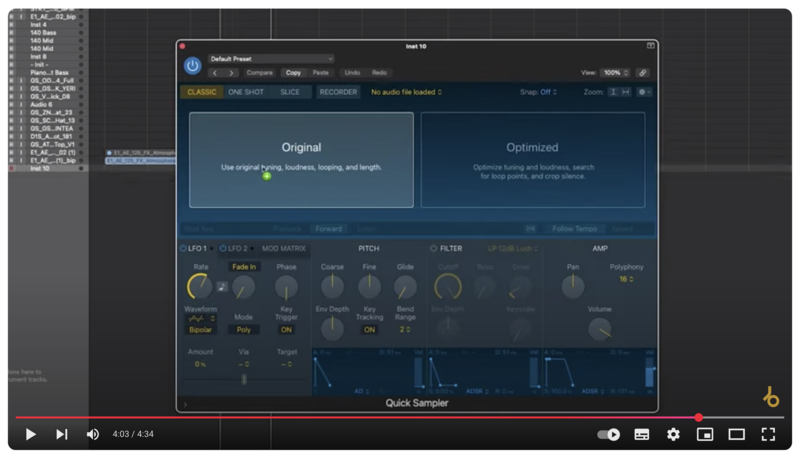
Task: Choose the Optimized import option
Action: tap(533, 160)
